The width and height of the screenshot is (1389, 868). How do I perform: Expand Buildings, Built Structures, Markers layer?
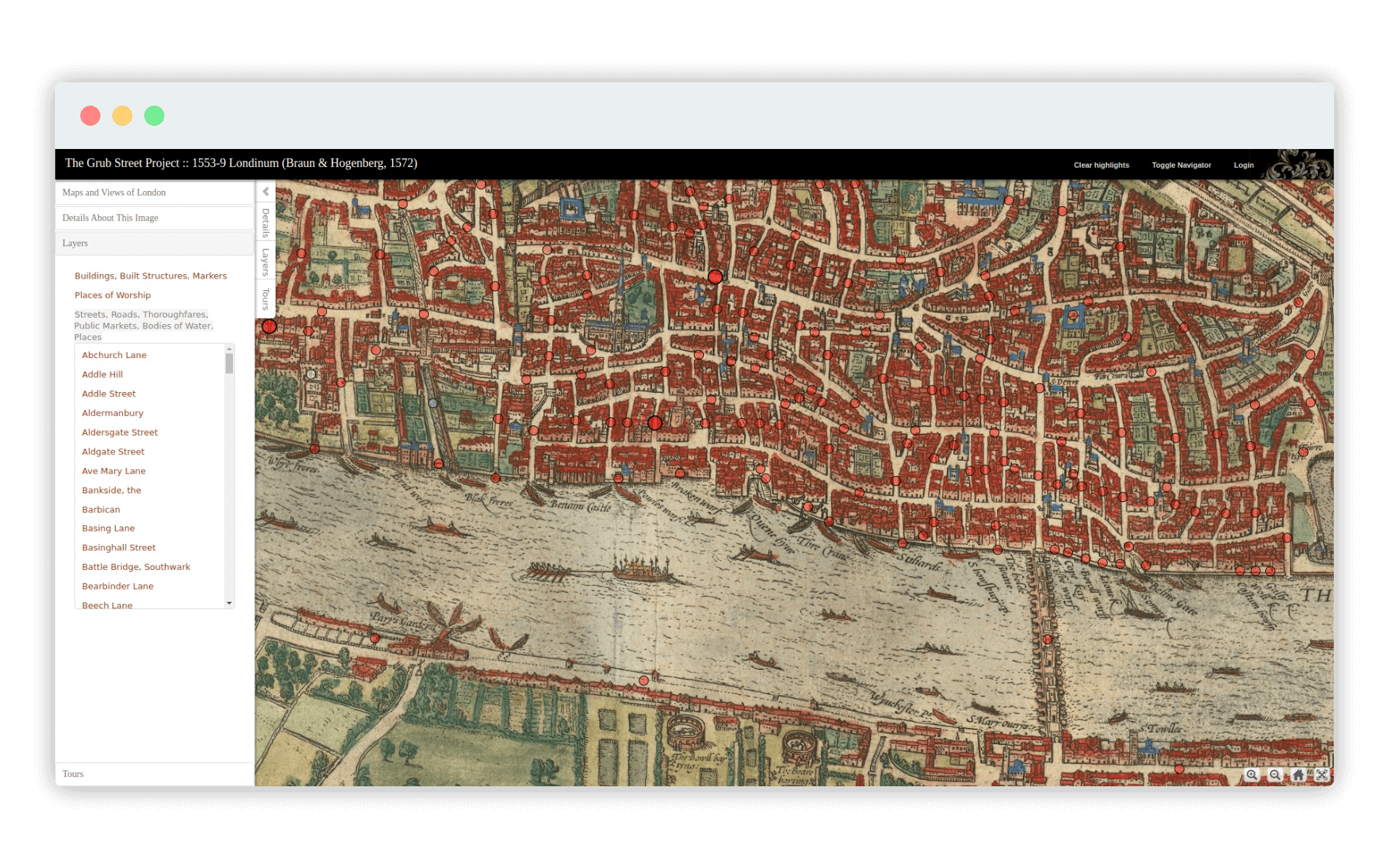[150, 276]
